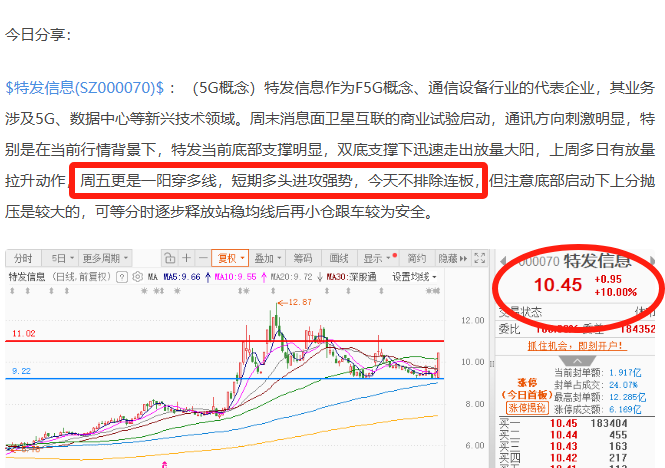Click MA5:9.66 indicator label
665x468 pixels.
point(181,277)
